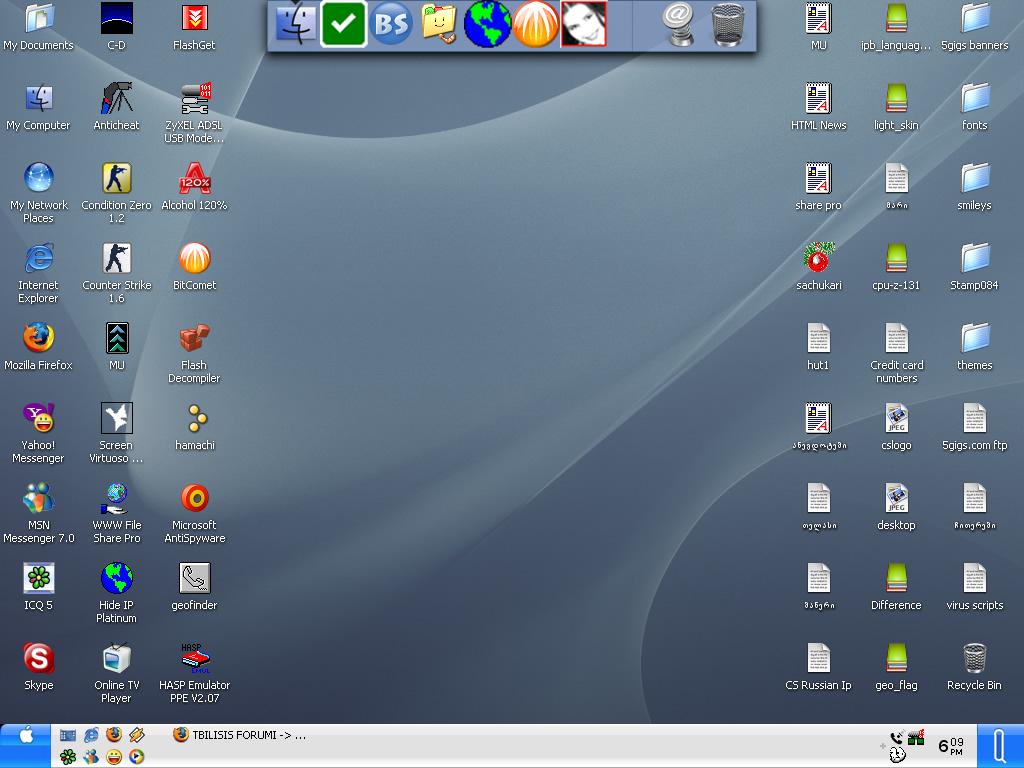Open the 5gigs banners folder
The height and width of the screenshot is (768, 1024).
974,26
